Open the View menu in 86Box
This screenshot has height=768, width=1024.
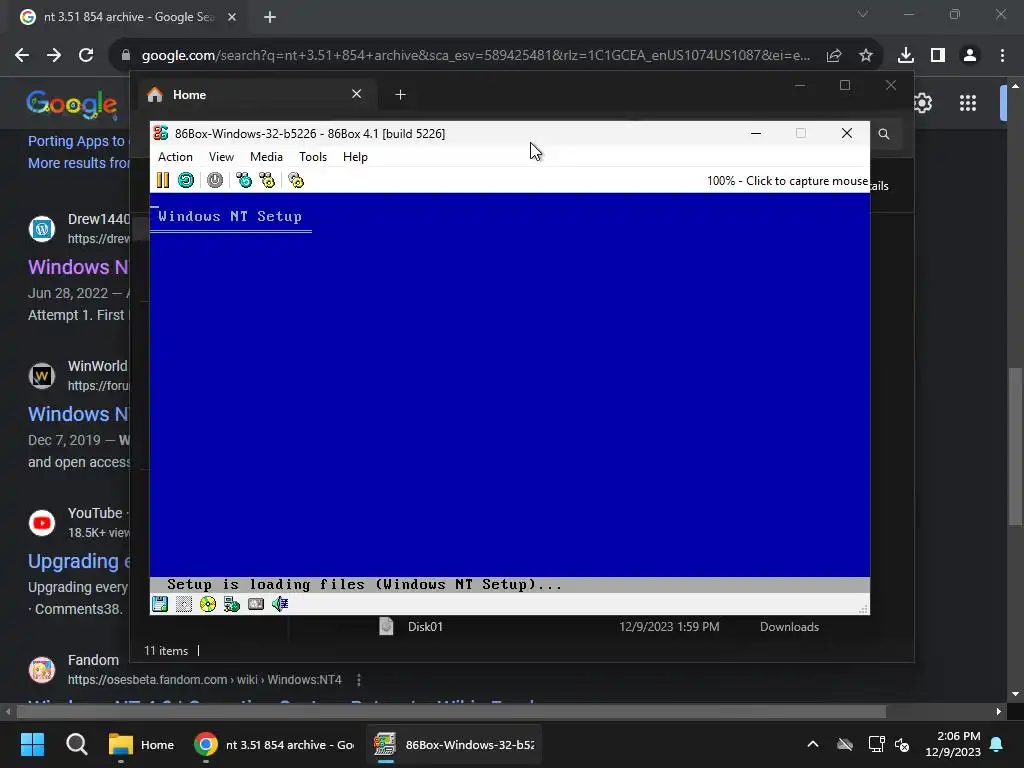point(221,157)
